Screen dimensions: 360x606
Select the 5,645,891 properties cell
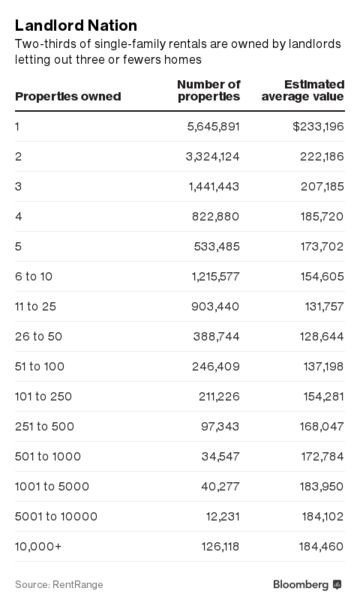pyautogui.click(x=213, y=126)
